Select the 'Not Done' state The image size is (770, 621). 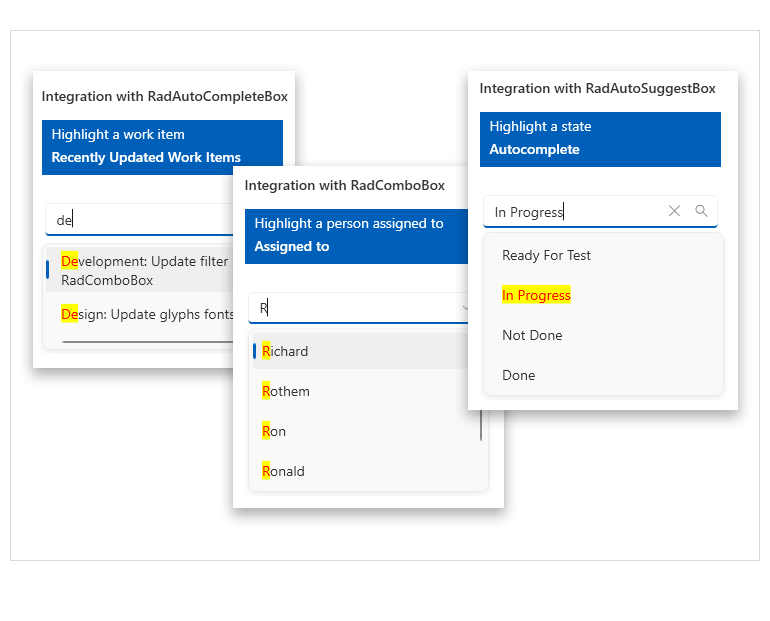603,335
